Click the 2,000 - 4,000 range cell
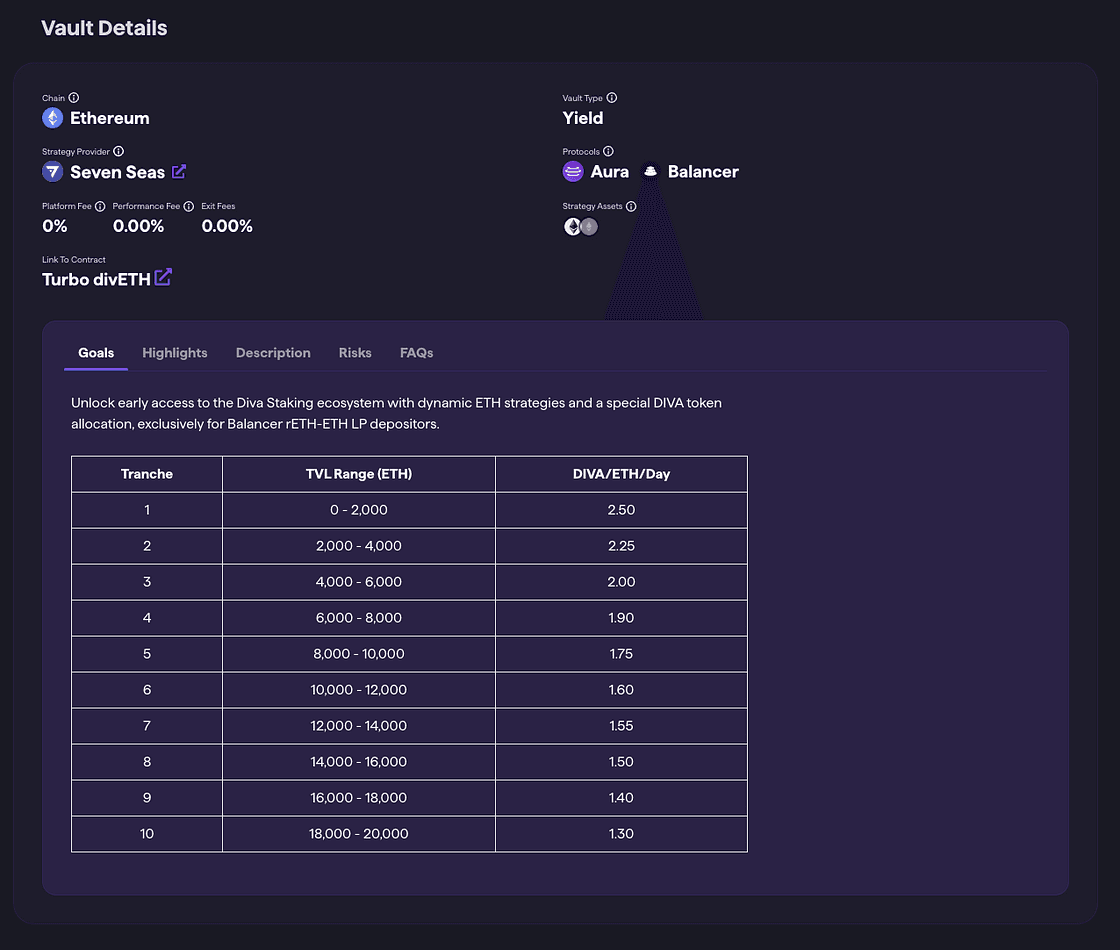 click(x=359, y=546)
